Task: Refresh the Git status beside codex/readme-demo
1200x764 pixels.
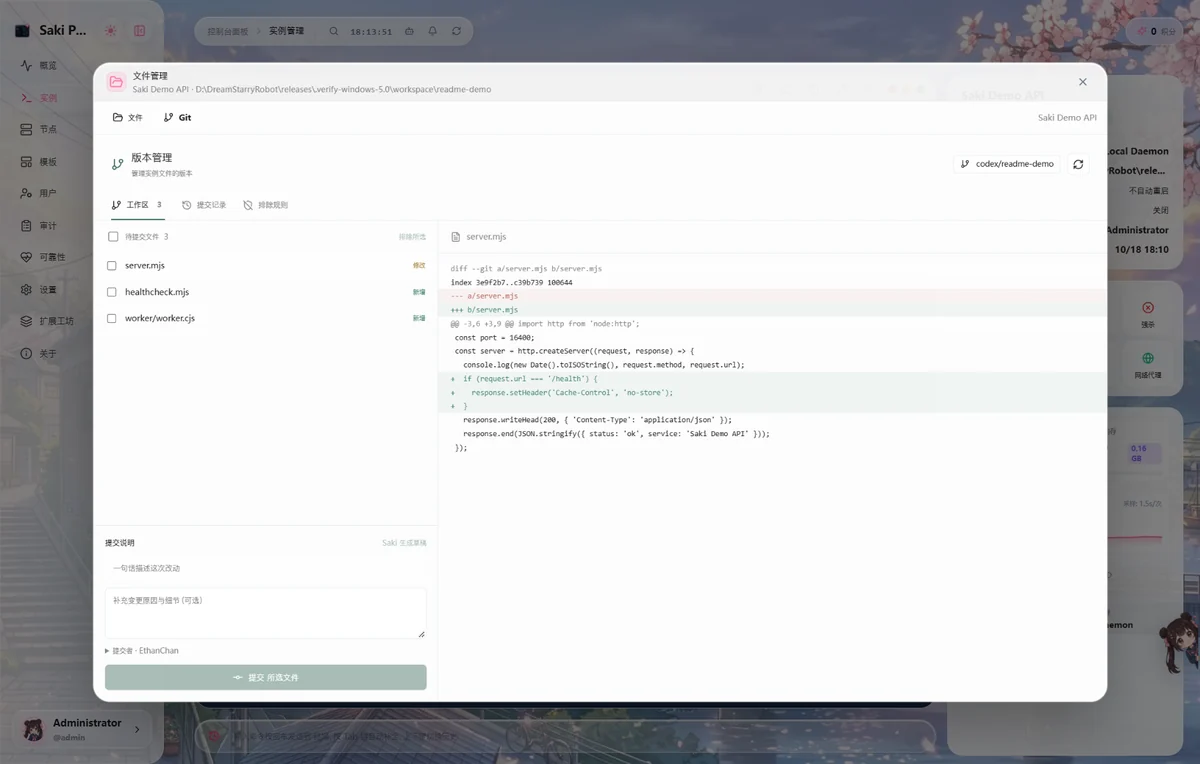Action: tap(1078, 164)
